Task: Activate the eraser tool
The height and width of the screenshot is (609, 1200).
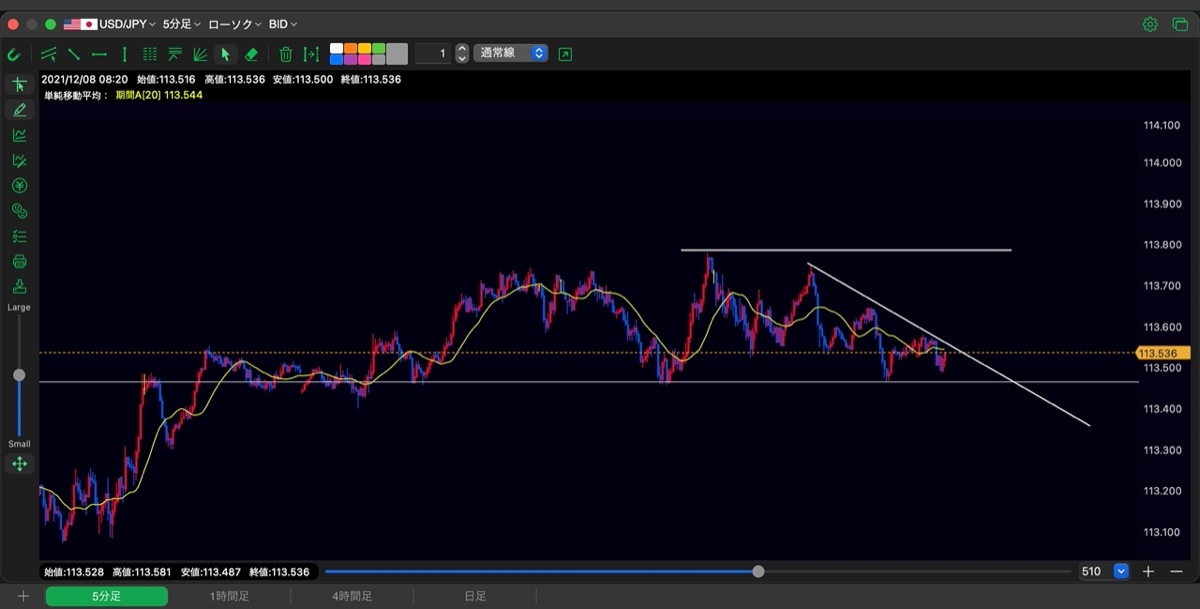Action: [251, 54]
